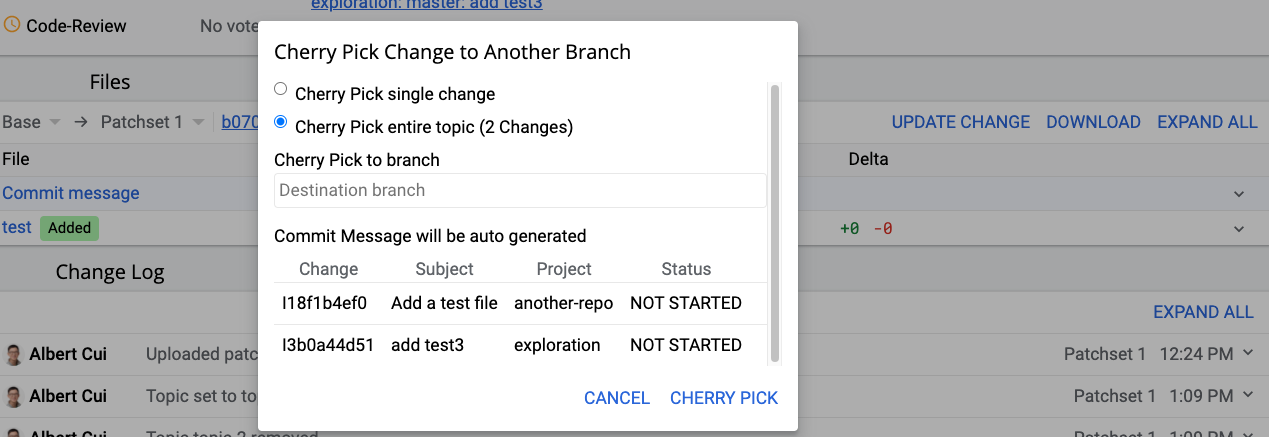The width and height of the screenshot is (1269, 437).
Task: Click the DOWNLOAD link
Action: (1093, 122)
